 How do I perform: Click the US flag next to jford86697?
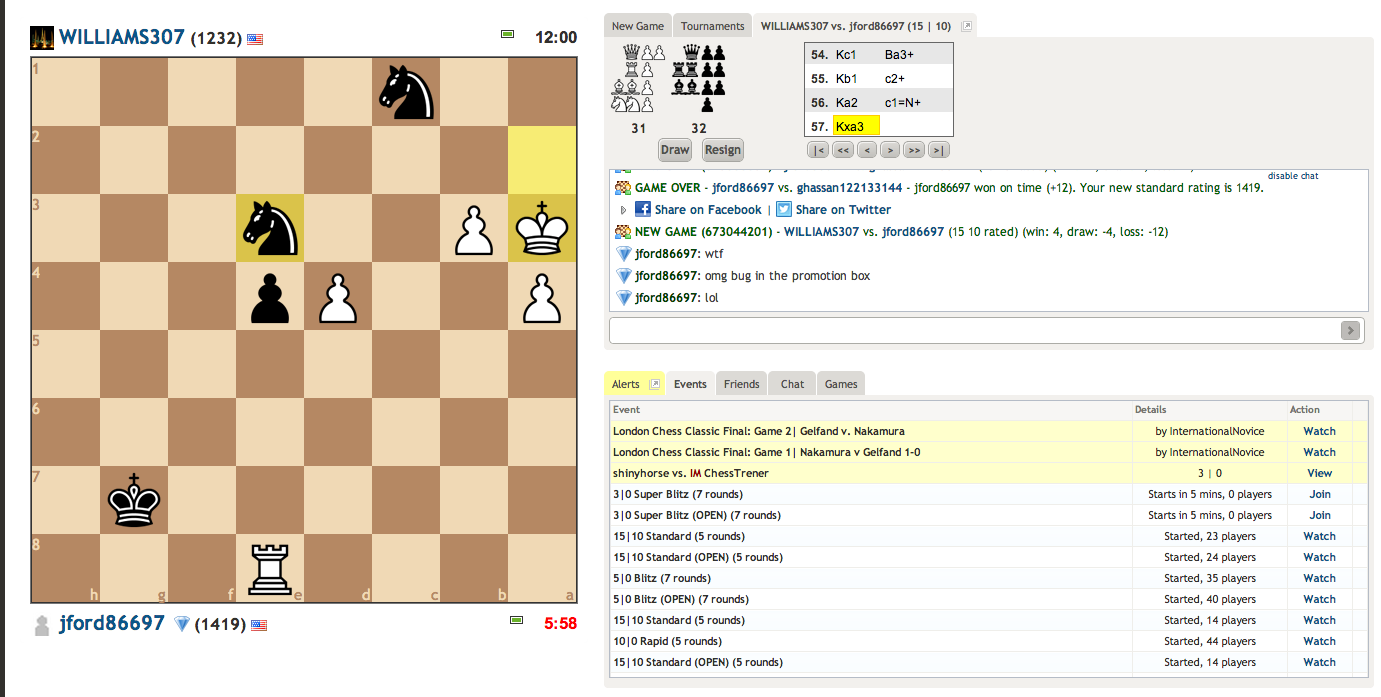[x=259, y=625]
